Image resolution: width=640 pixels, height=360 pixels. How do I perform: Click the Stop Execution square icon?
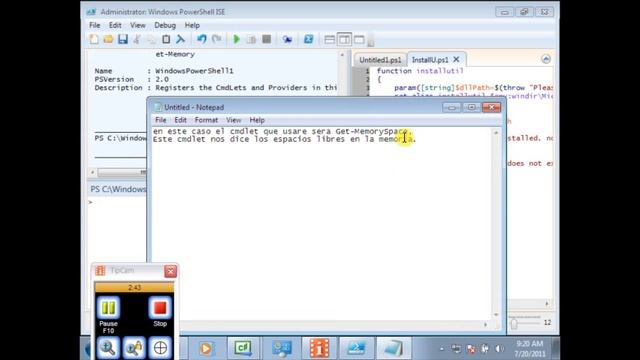click(x=267, y=39)
